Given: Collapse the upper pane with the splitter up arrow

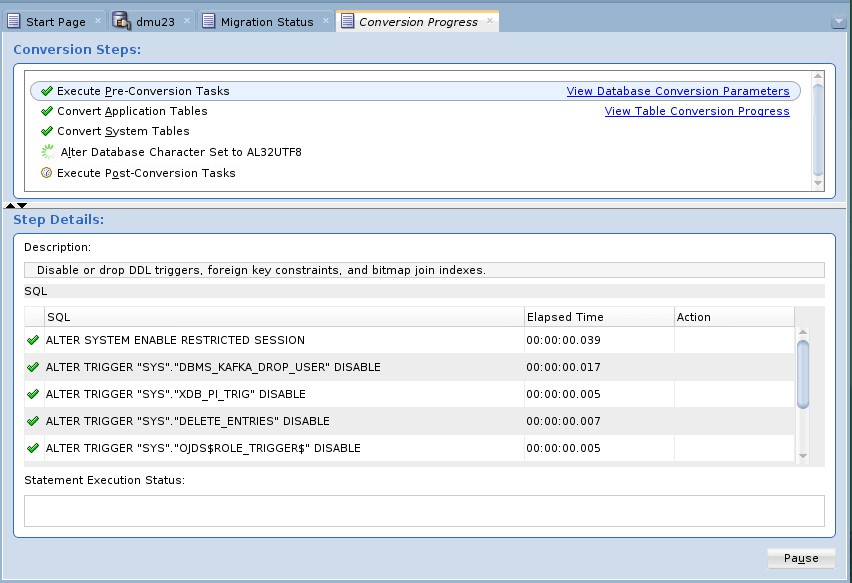Looking at the screenshot, I should [x=10, y=205].
